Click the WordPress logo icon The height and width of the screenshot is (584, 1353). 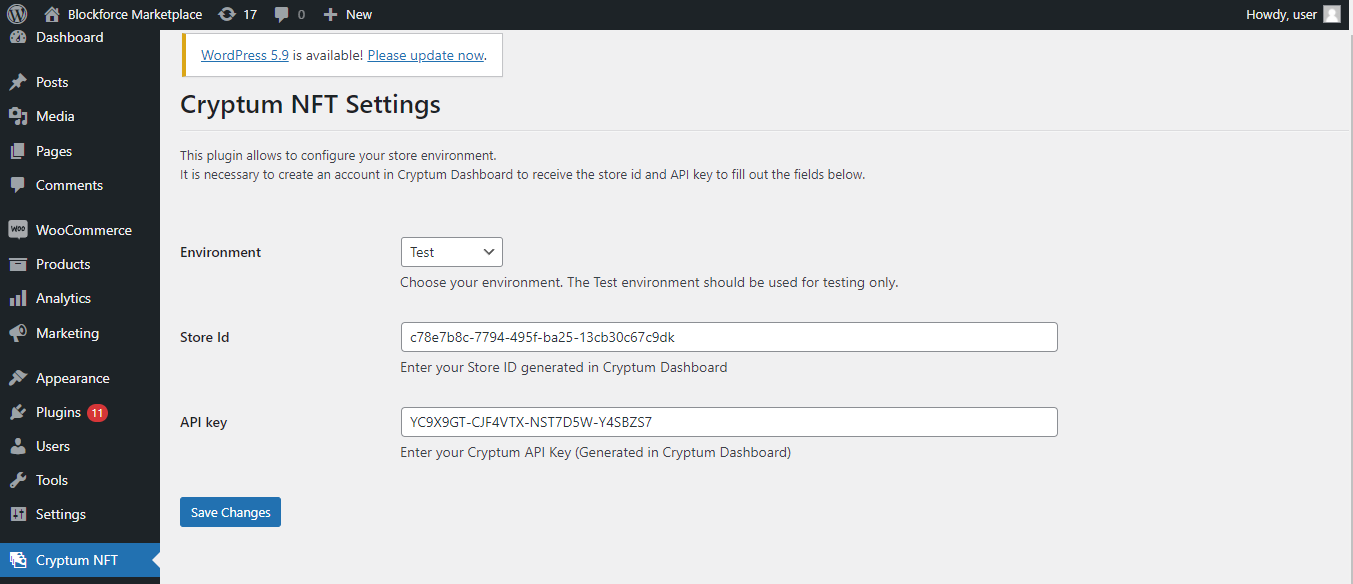click(17, 14)
